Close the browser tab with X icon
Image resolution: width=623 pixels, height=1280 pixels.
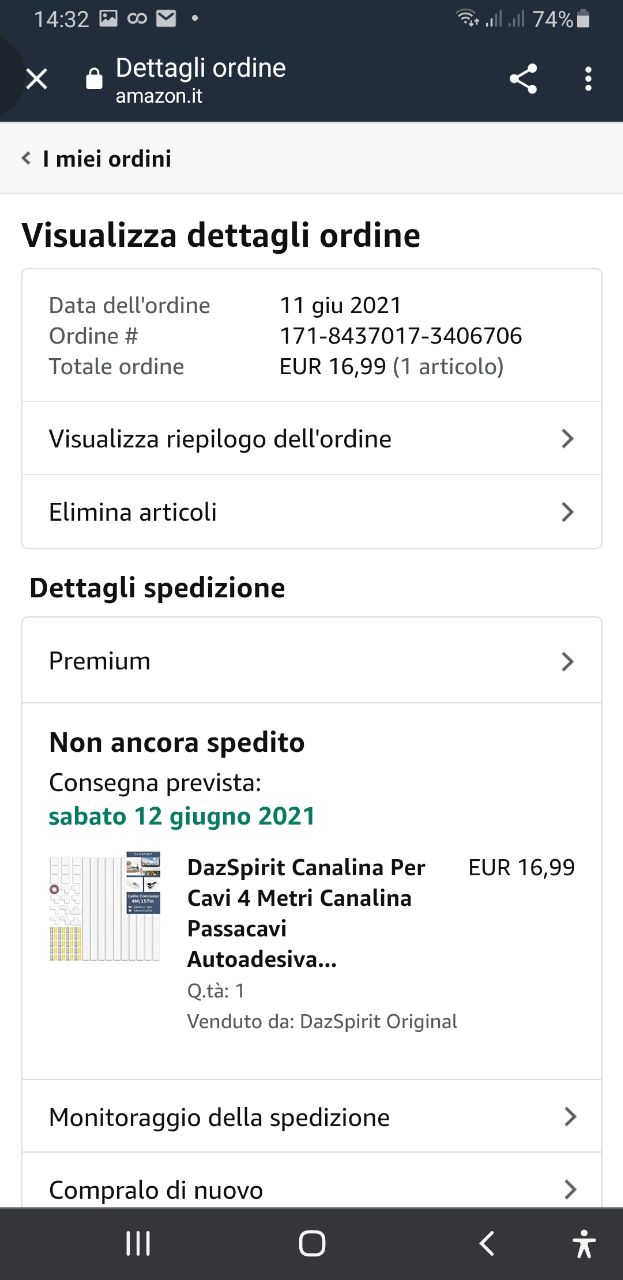point(36,79)
